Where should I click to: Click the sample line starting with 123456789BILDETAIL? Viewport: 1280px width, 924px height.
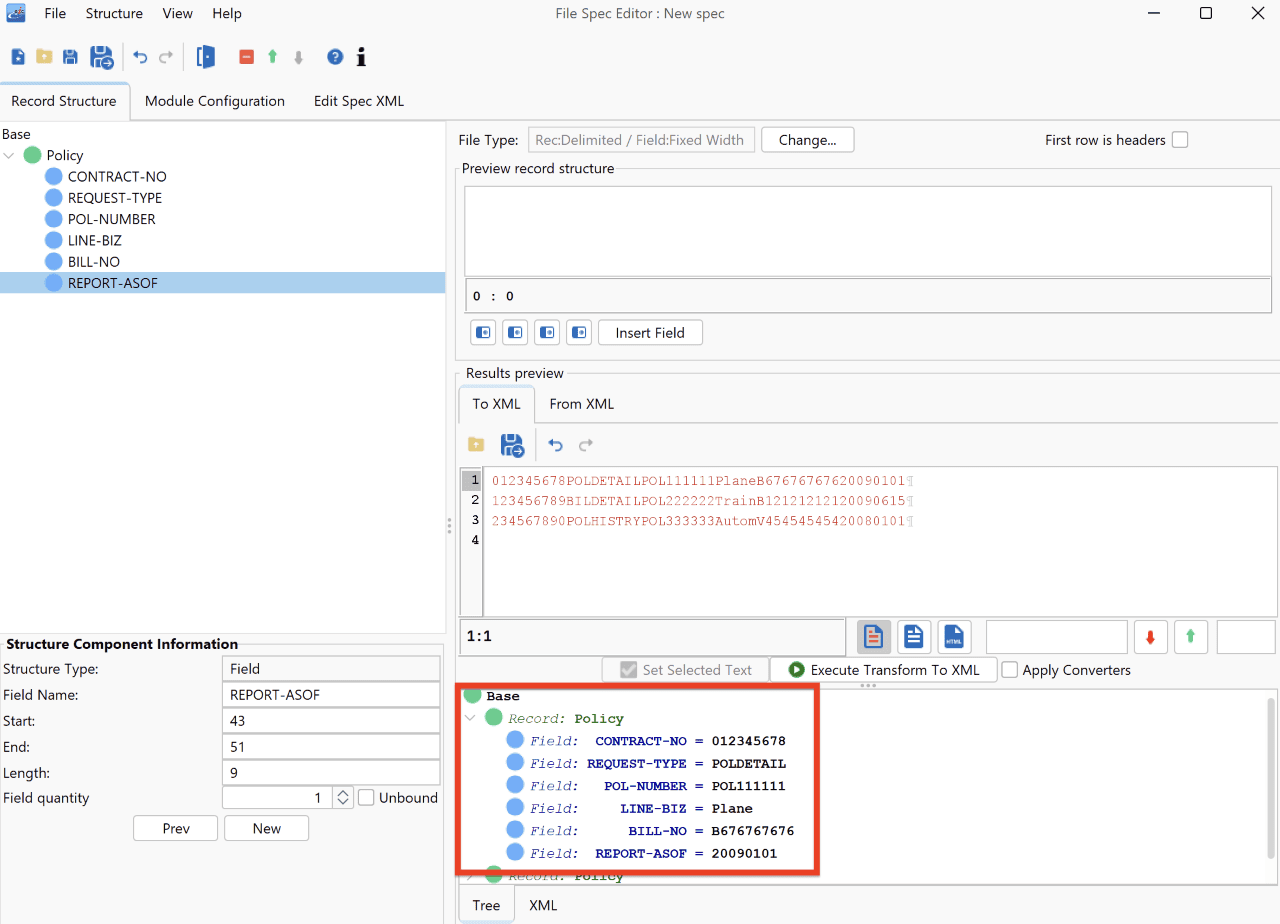704,500
